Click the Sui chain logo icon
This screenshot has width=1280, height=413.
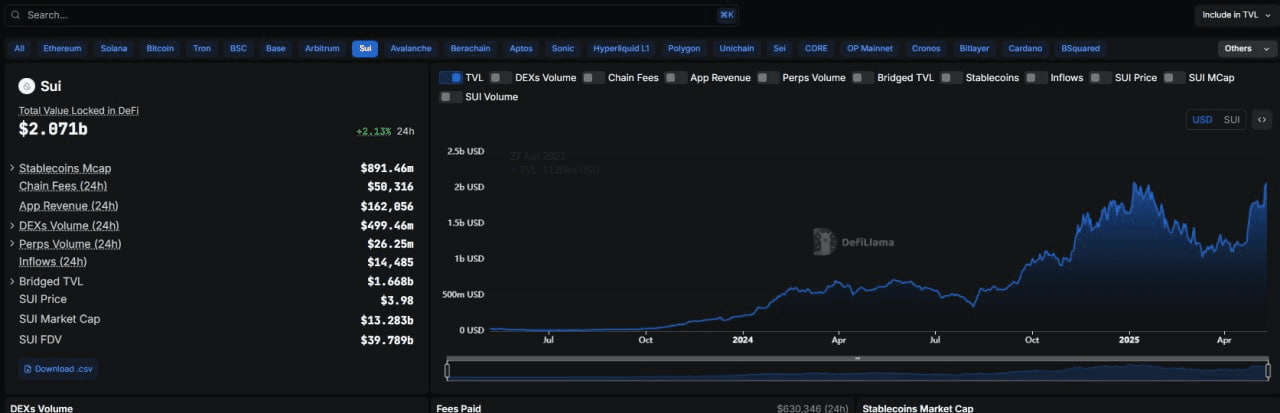point(27,86)
